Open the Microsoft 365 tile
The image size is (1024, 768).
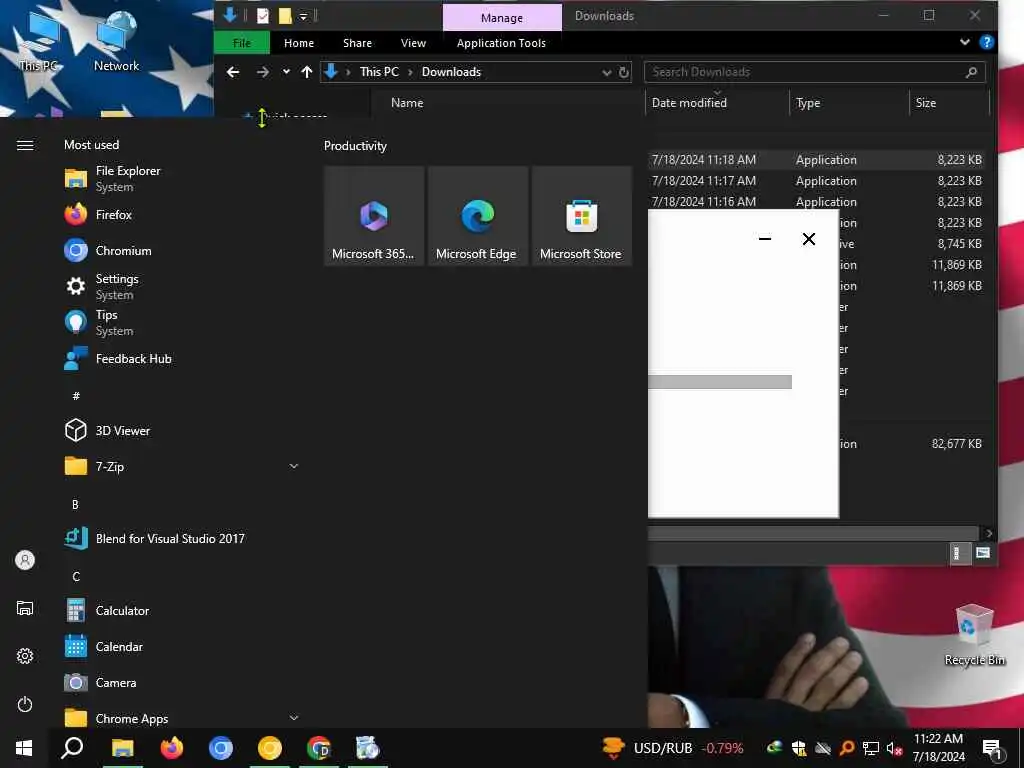(374, 216)
